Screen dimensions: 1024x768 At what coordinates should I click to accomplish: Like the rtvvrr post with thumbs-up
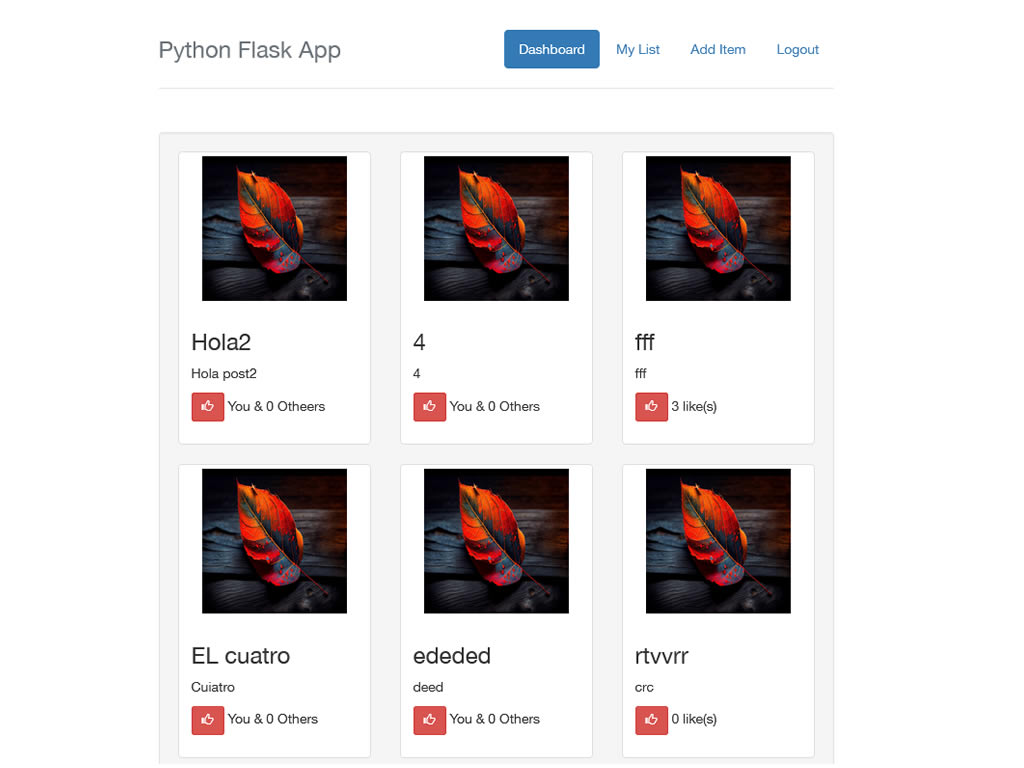(651, 720)
